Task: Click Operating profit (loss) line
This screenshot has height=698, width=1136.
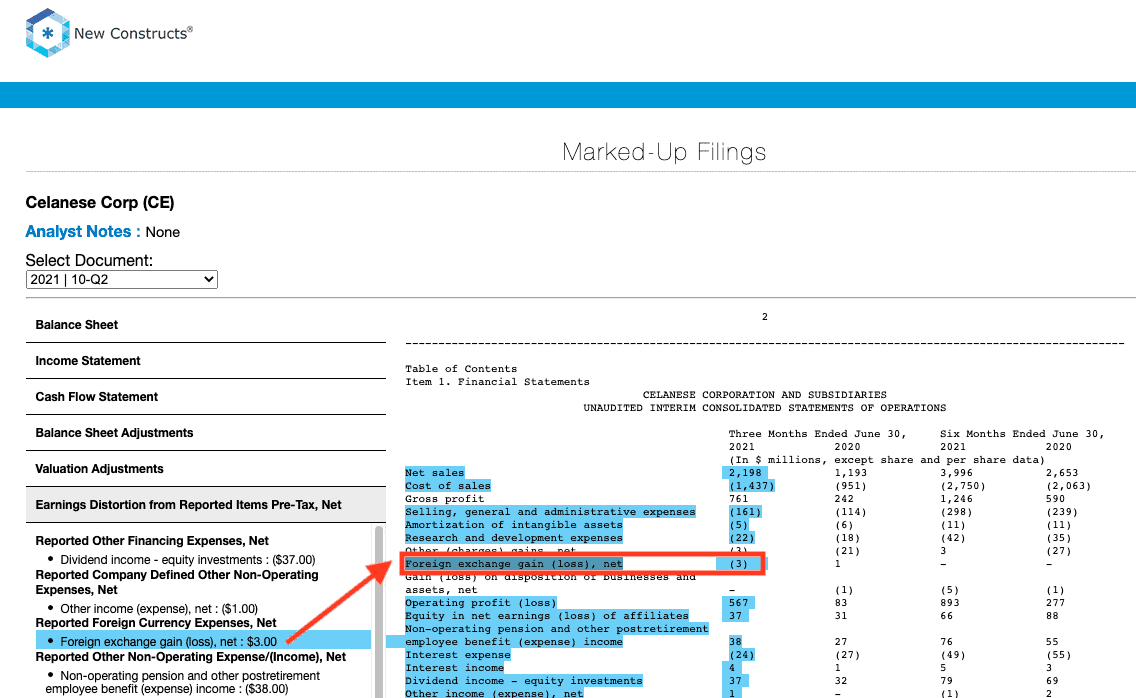Action: pyautogui.click(x=480, y=602)
